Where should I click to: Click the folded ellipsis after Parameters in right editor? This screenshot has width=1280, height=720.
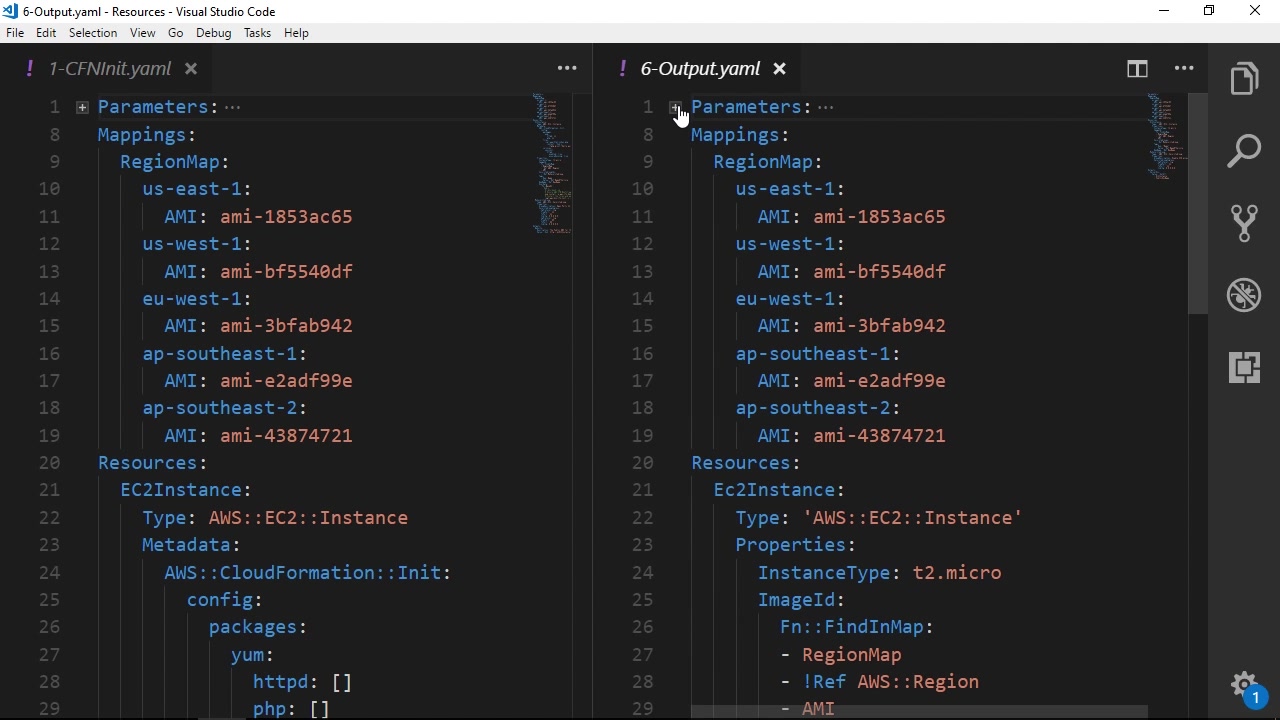coord(826,108)
